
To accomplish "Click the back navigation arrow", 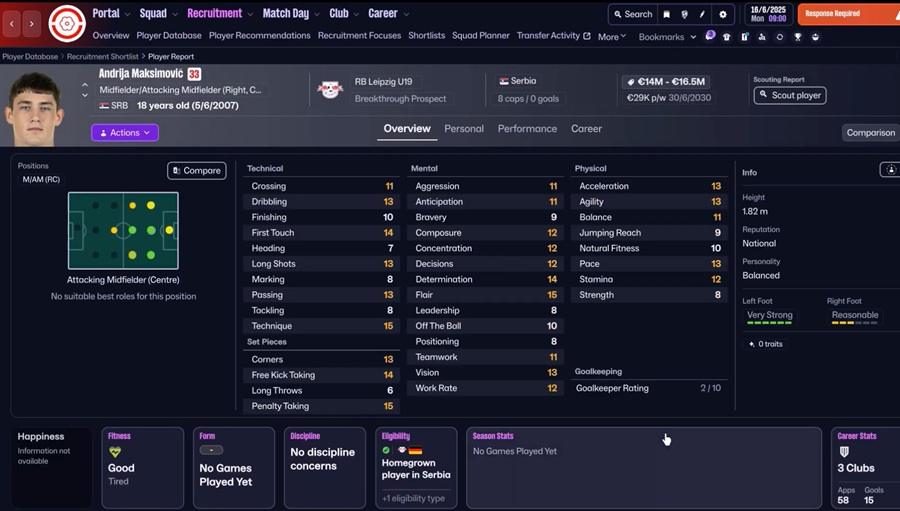I will click(13, 22).
